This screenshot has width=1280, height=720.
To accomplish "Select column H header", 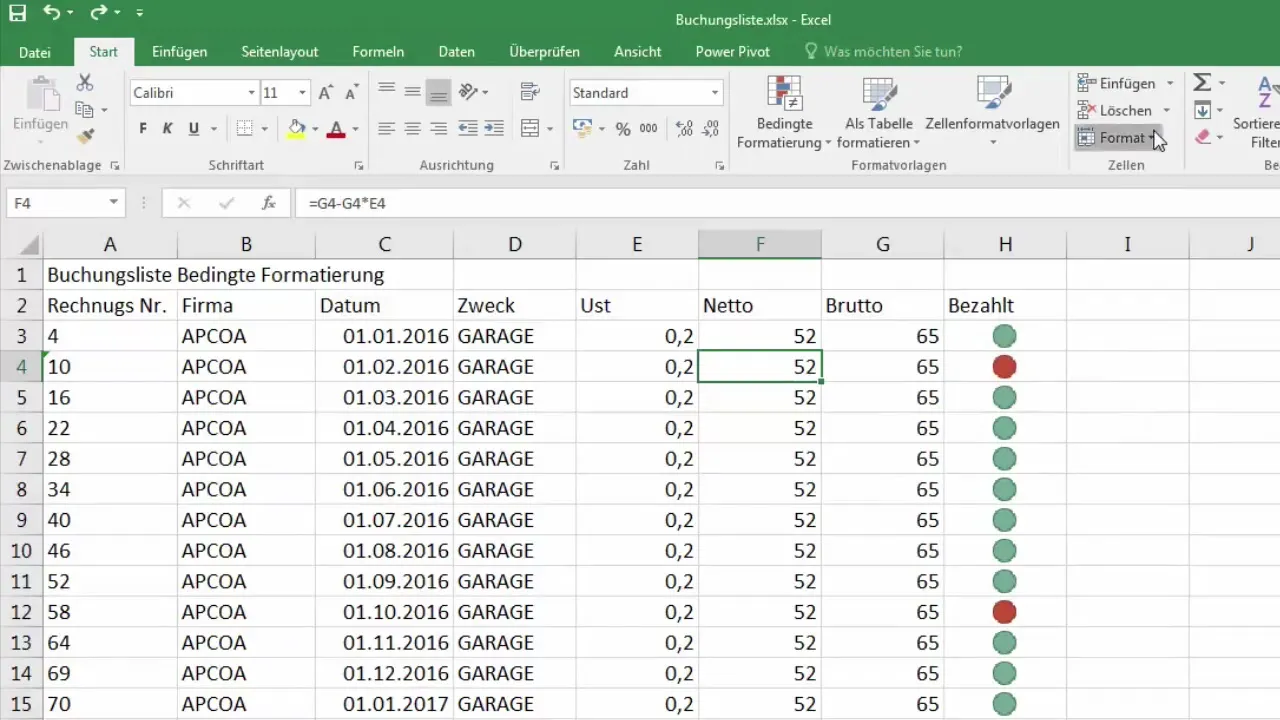I will coord(1005,244).
